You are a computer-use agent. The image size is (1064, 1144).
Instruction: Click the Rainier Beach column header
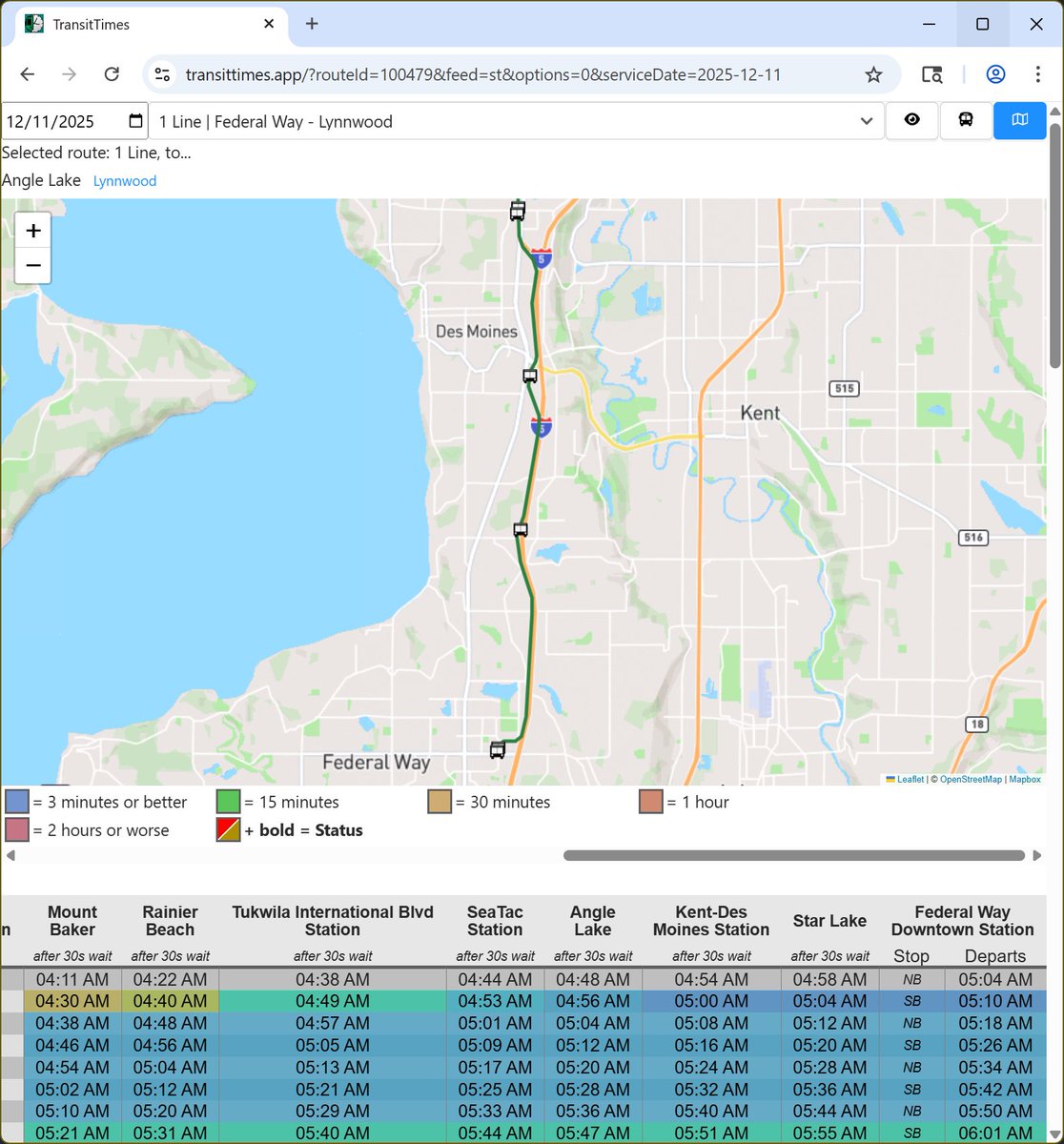170,921
